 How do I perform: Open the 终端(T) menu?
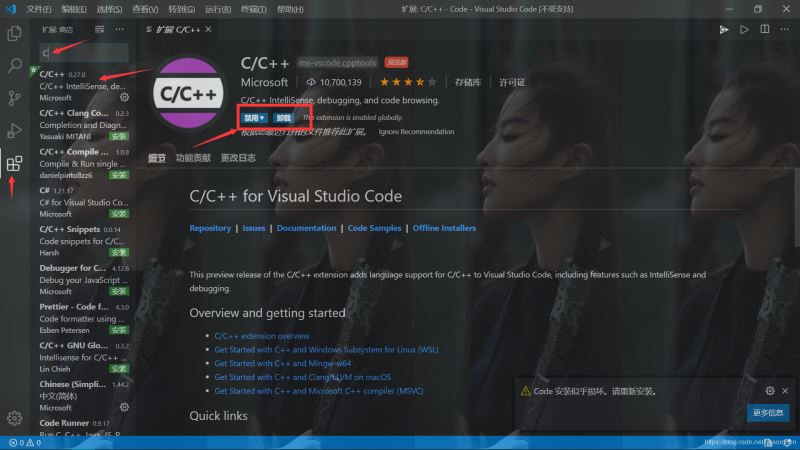254,9
